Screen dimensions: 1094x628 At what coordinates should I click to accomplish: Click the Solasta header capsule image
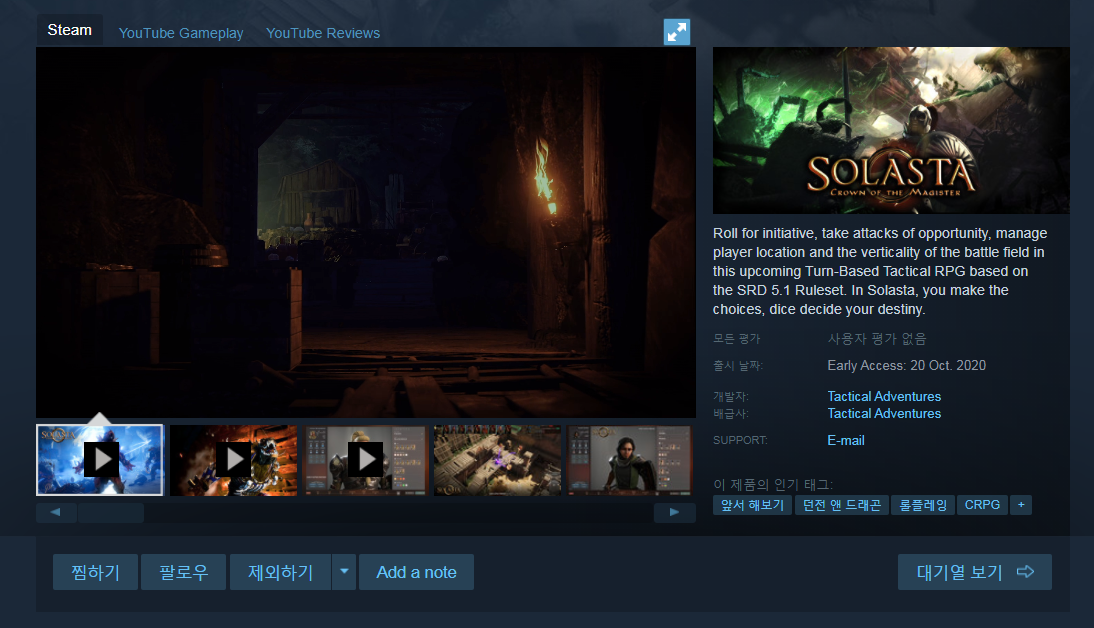point(891,130)
